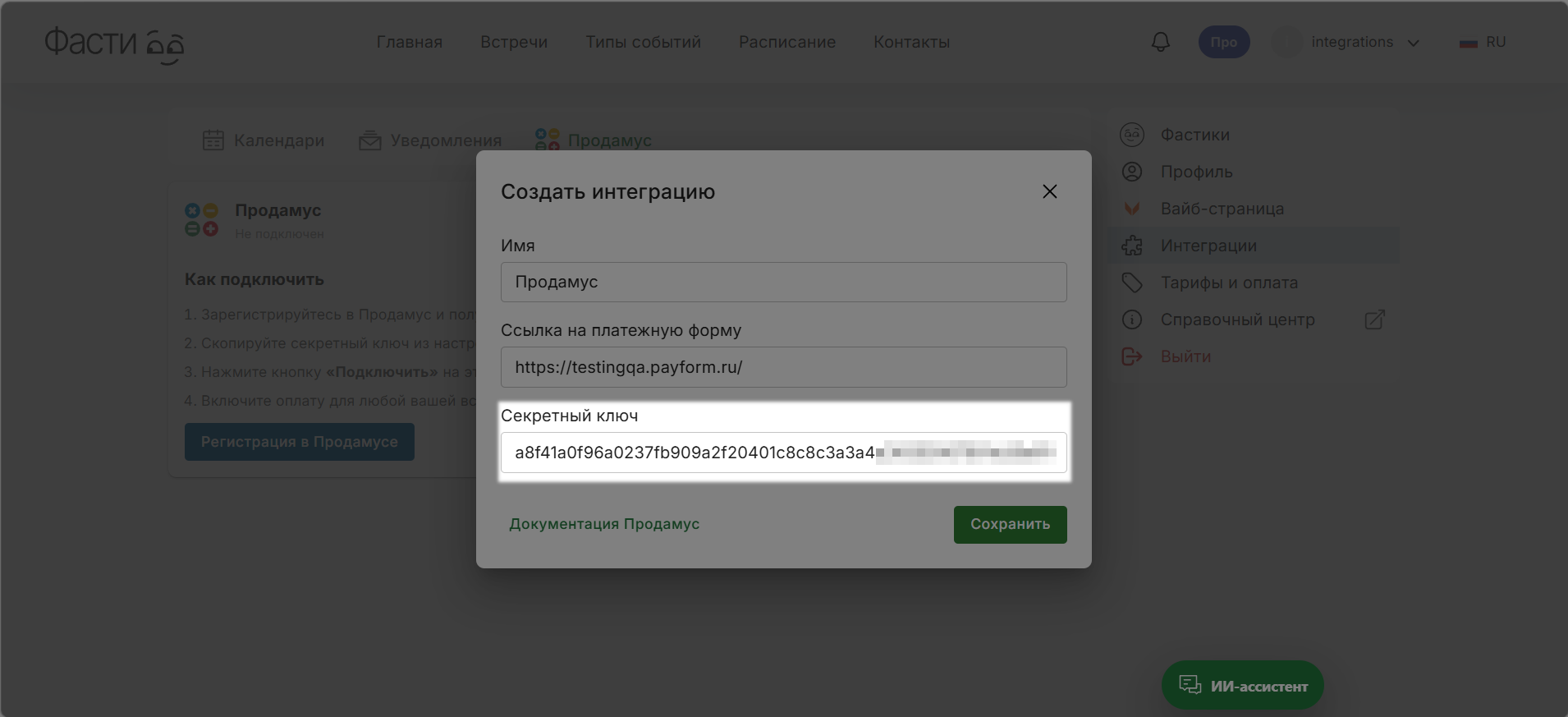Close the Create integration dialog

tap(1049, 191)
